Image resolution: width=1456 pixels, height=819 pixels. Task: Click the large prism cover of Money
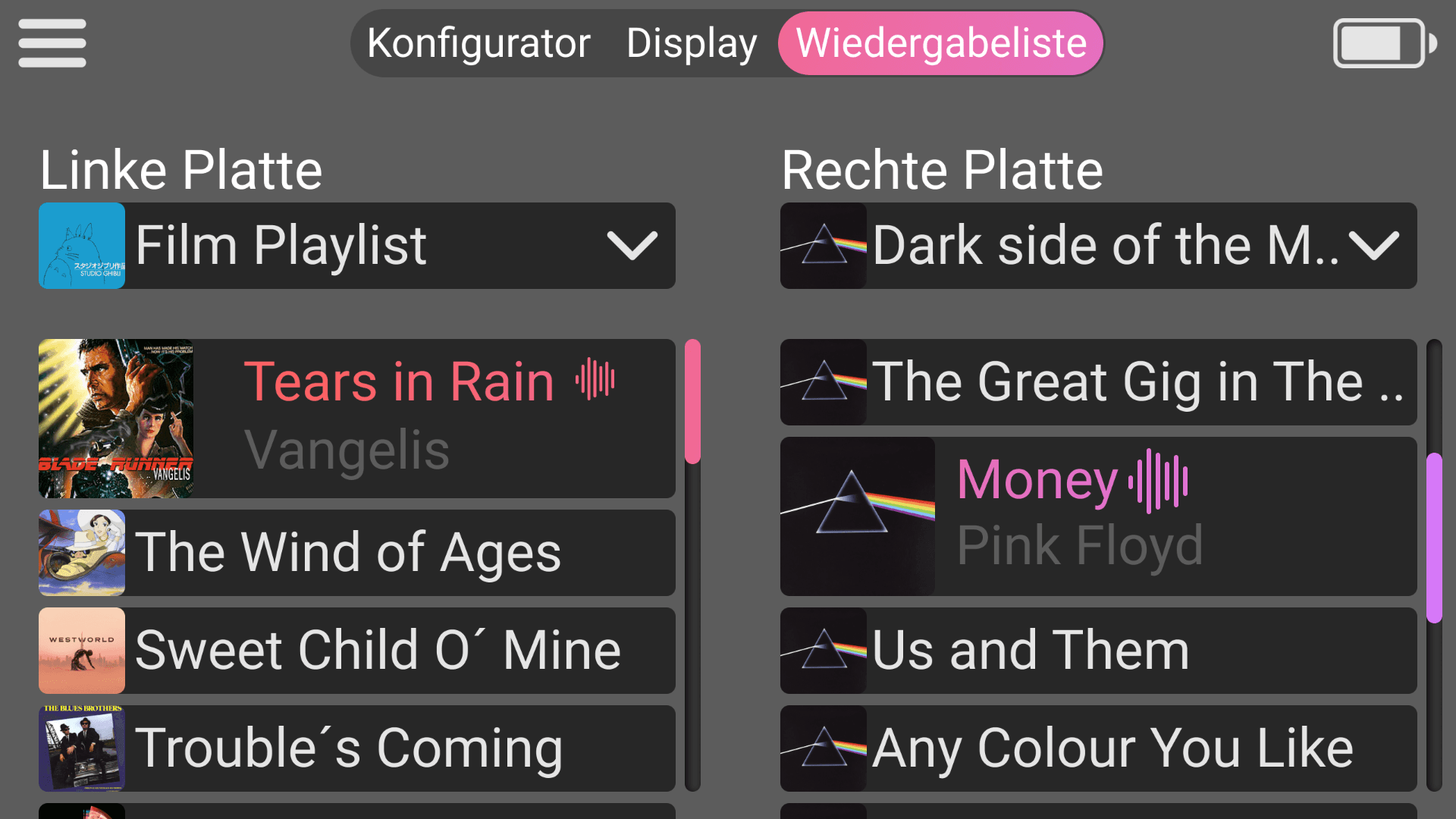[x=858, y=516]
